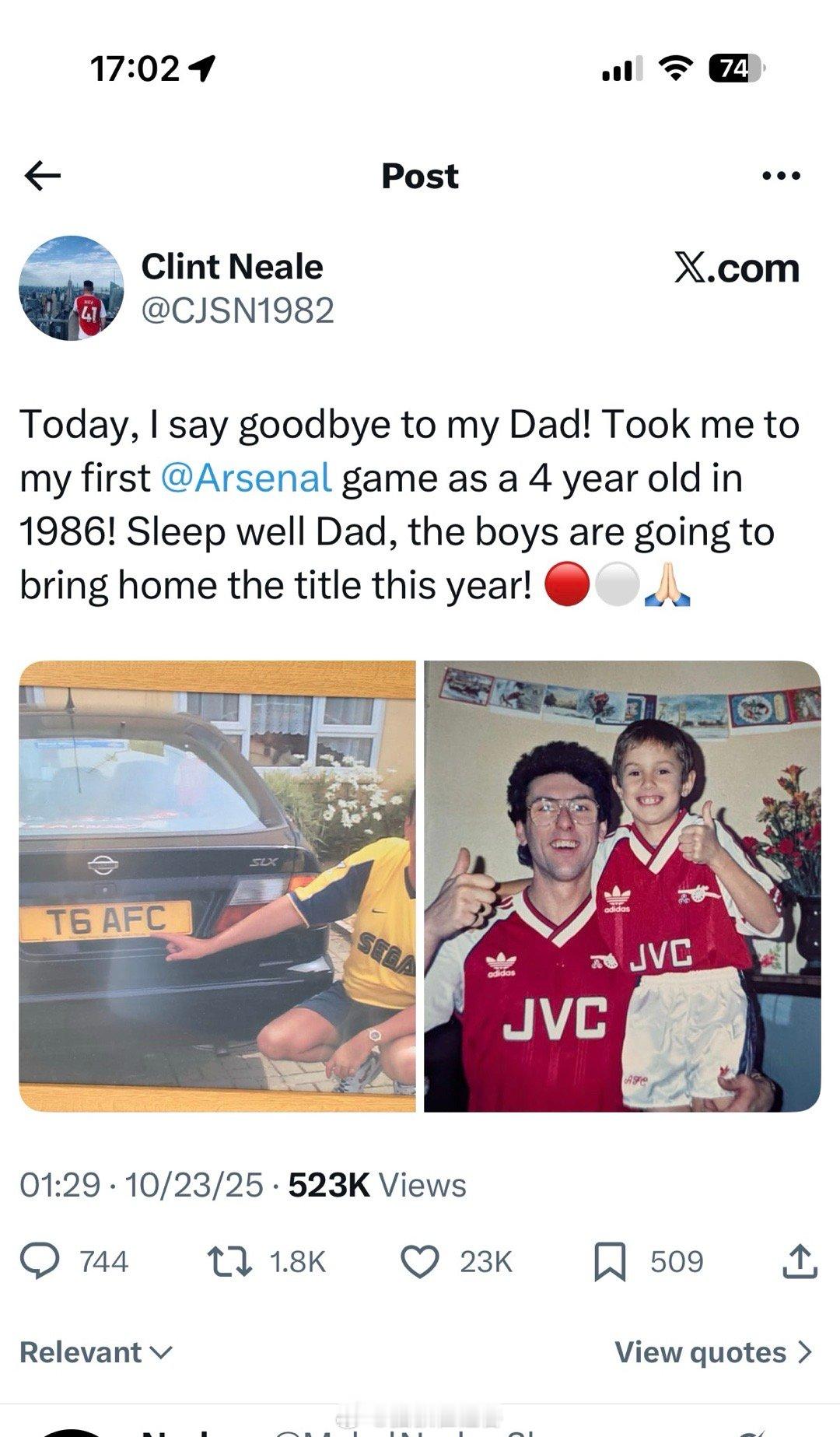840x1437 pixels.
Task: Tap the 17:02 clock in status bar
Action: (135, 69)
